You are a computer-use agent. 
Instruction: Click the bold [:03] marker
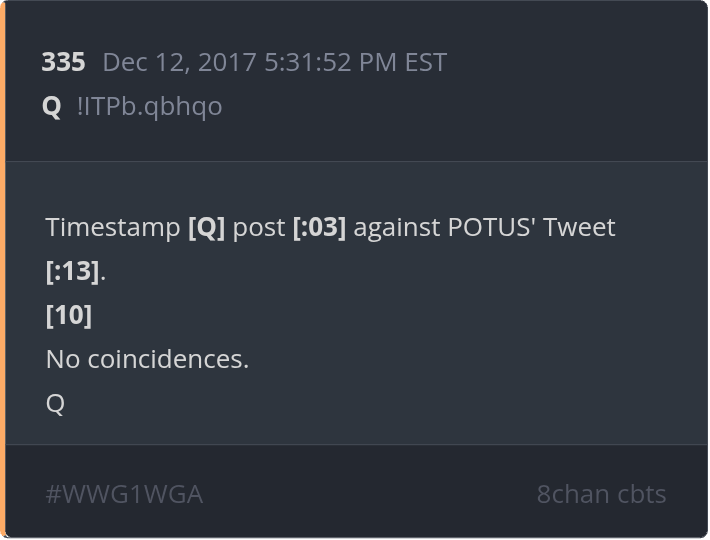tap(319, 227)
